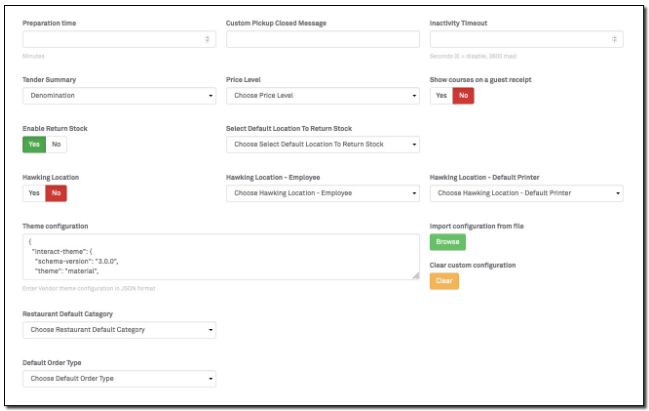Click inside the Theme configuration JSON textarea
The image size is (649, 411).
[220, 257]
